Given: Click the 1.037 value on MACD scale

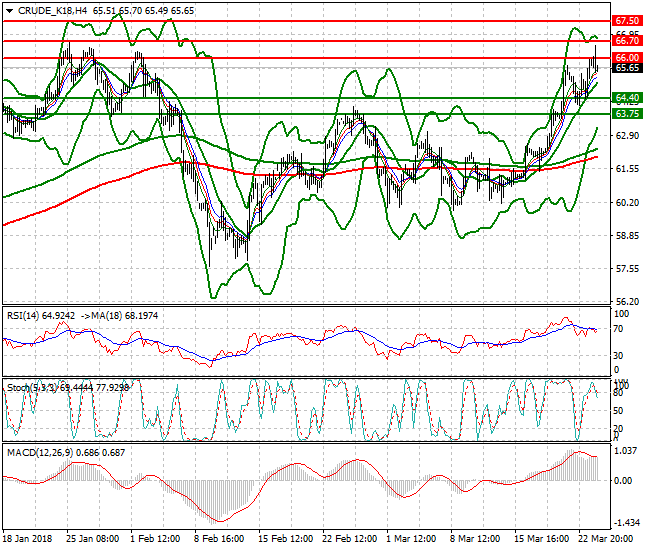Looking at the screenshot, I should click(x=627, y=453).
